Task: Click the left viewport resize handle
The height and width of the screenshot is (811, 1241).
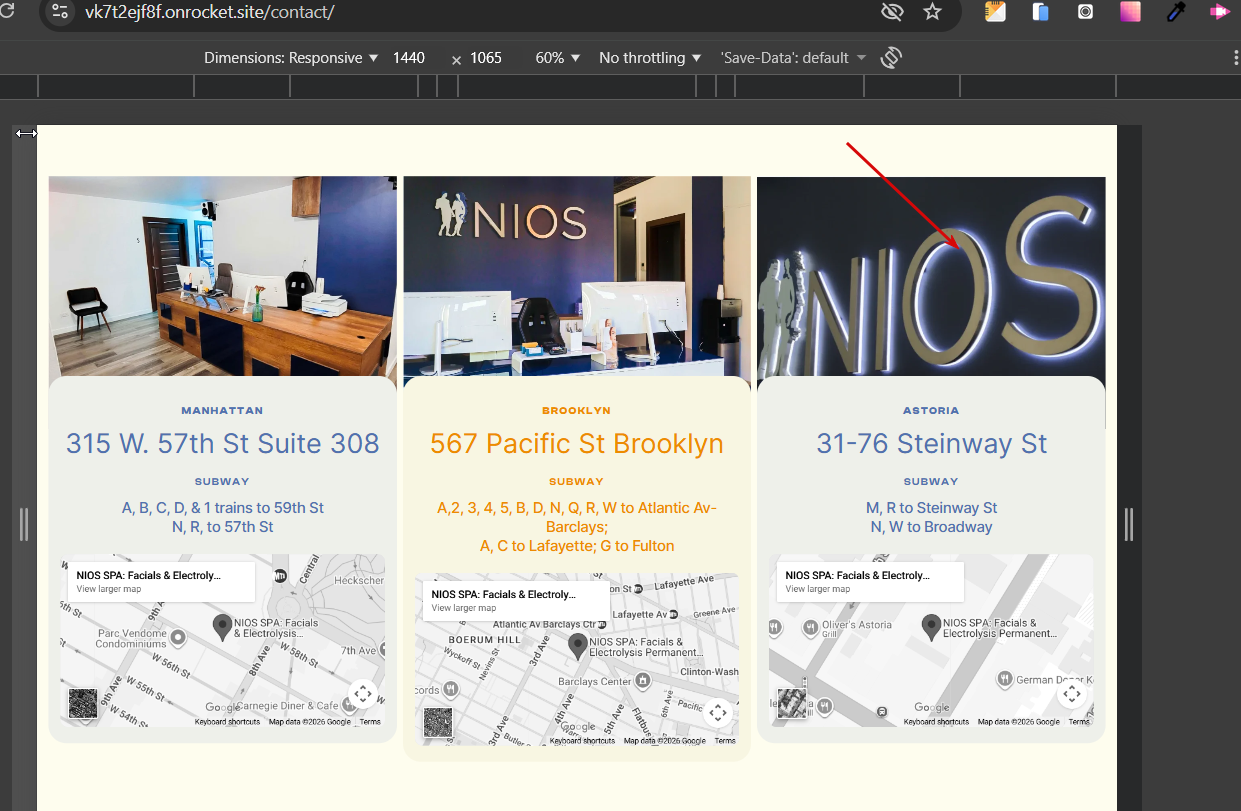Action: tap(24, 524)
